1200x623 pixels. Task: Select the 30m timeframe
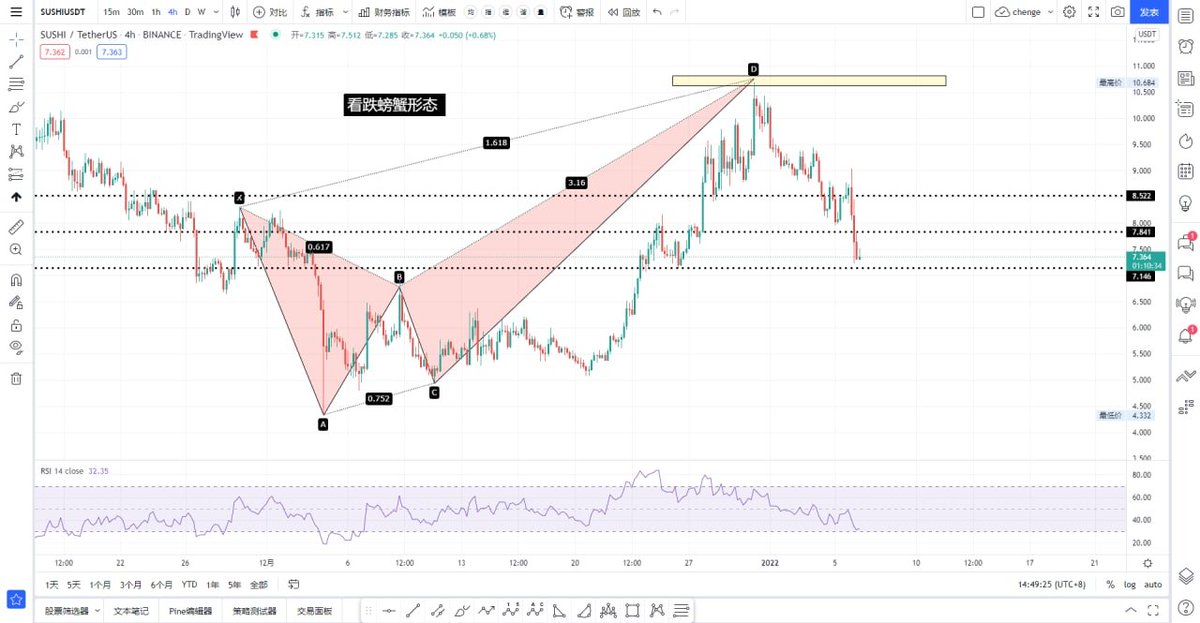[x=135, y=12]
